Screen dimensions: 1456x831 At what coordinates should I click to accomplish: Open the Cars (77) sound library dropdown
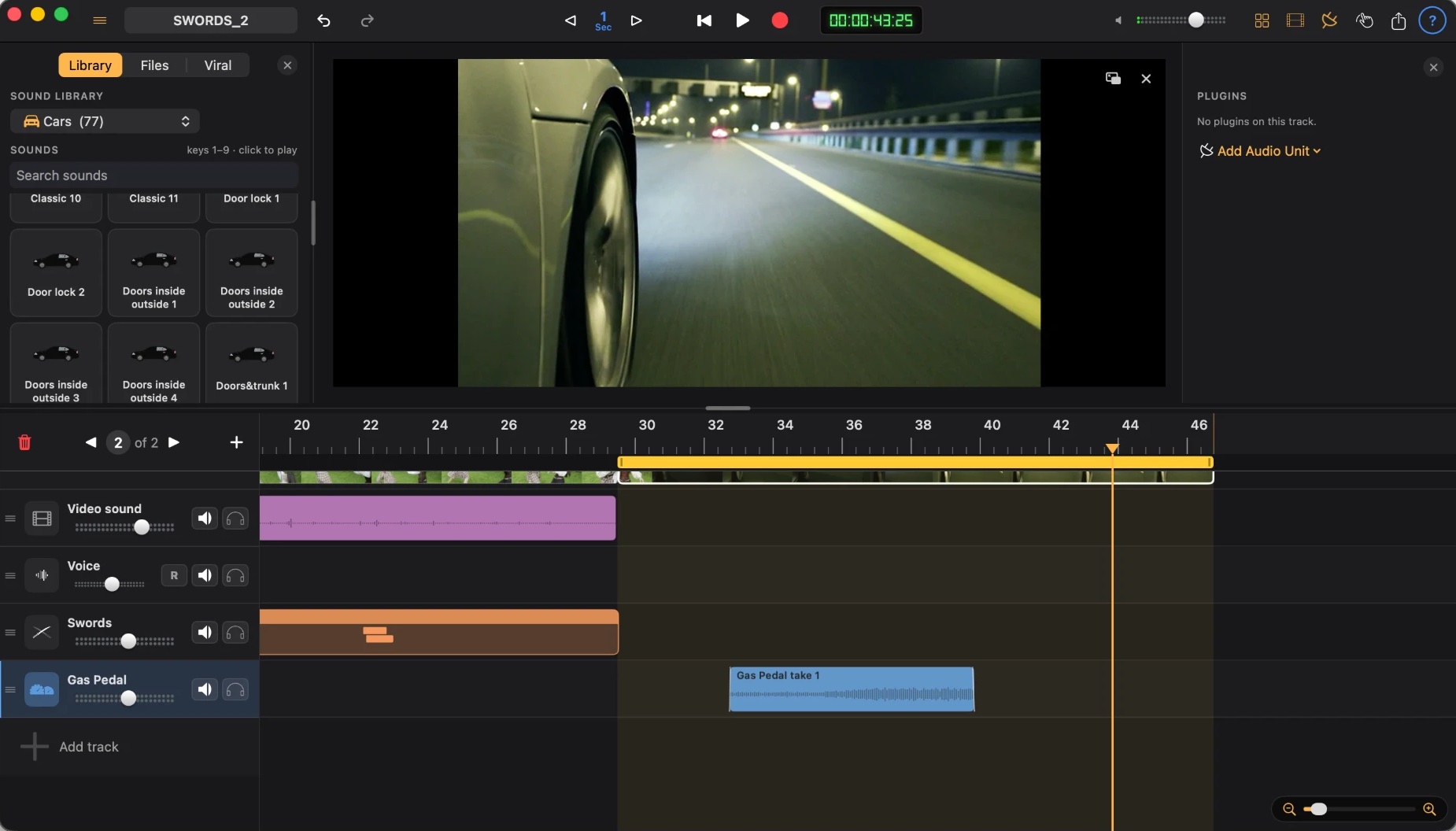tap(105, 121)
